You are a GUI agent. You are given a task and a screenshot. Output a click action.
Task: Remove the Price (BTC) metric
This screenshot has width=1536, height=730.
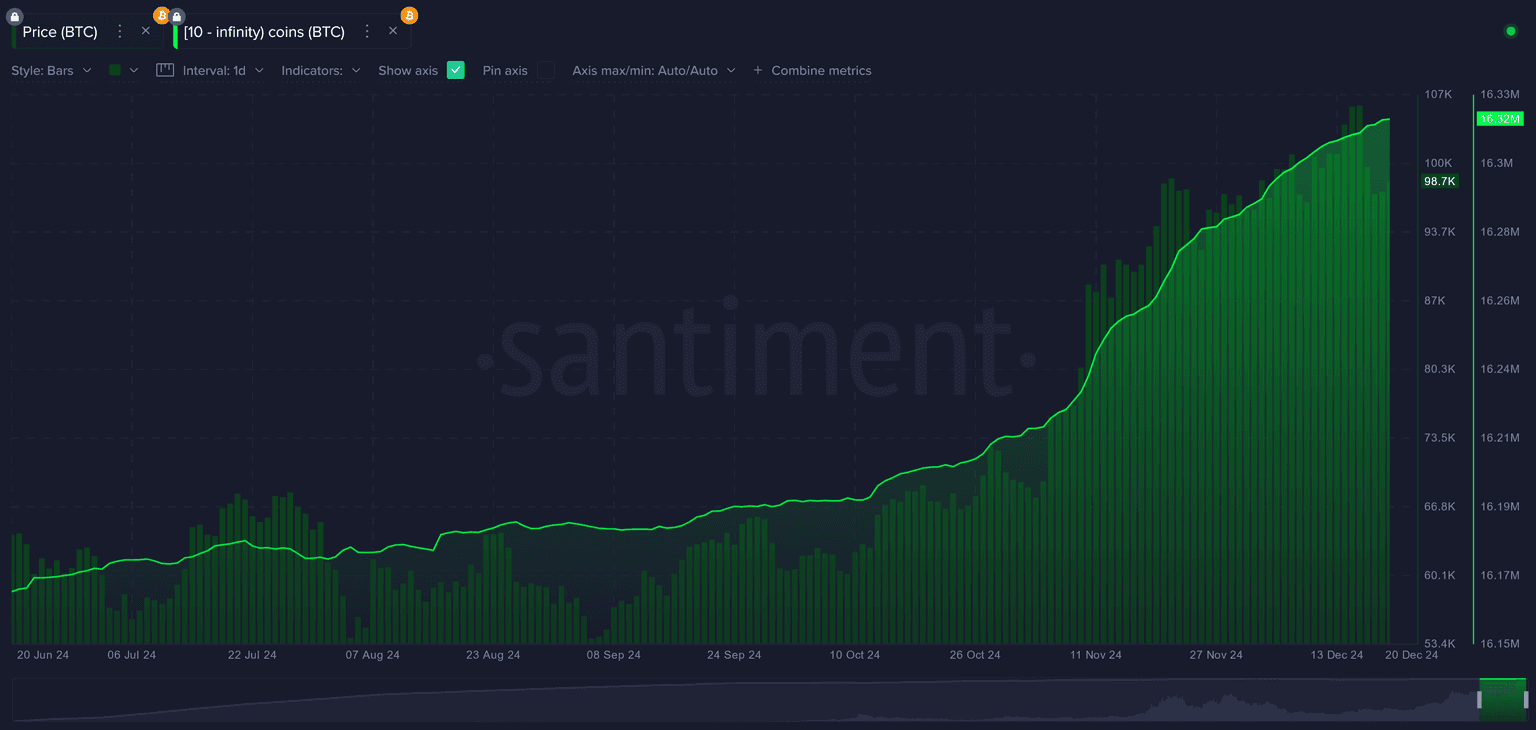click(x=146, y=31)
